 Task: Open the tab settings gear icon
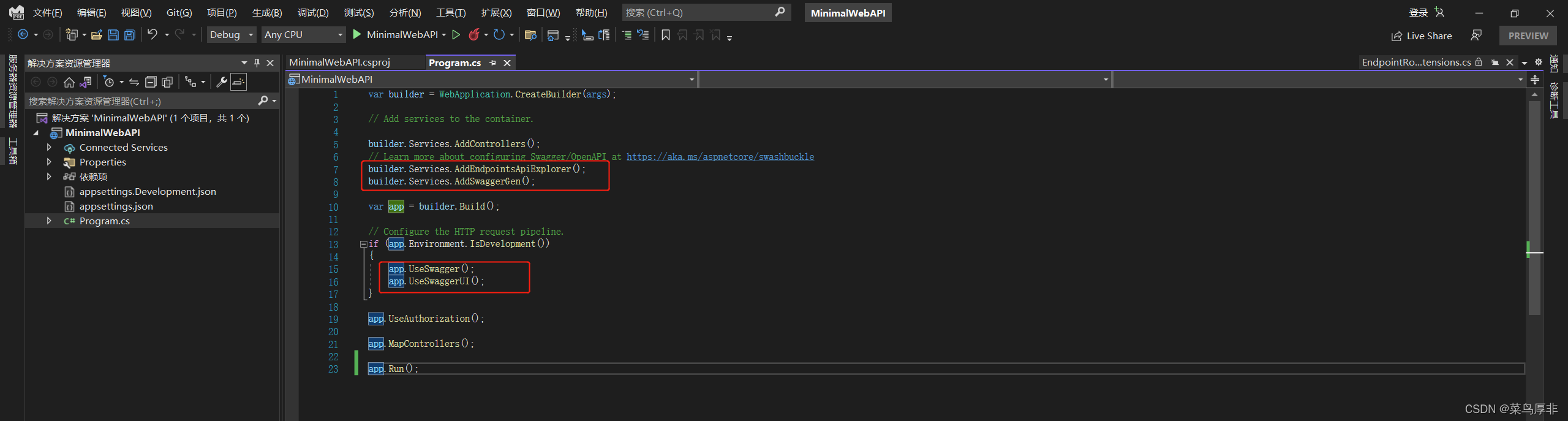point(1538,63)
